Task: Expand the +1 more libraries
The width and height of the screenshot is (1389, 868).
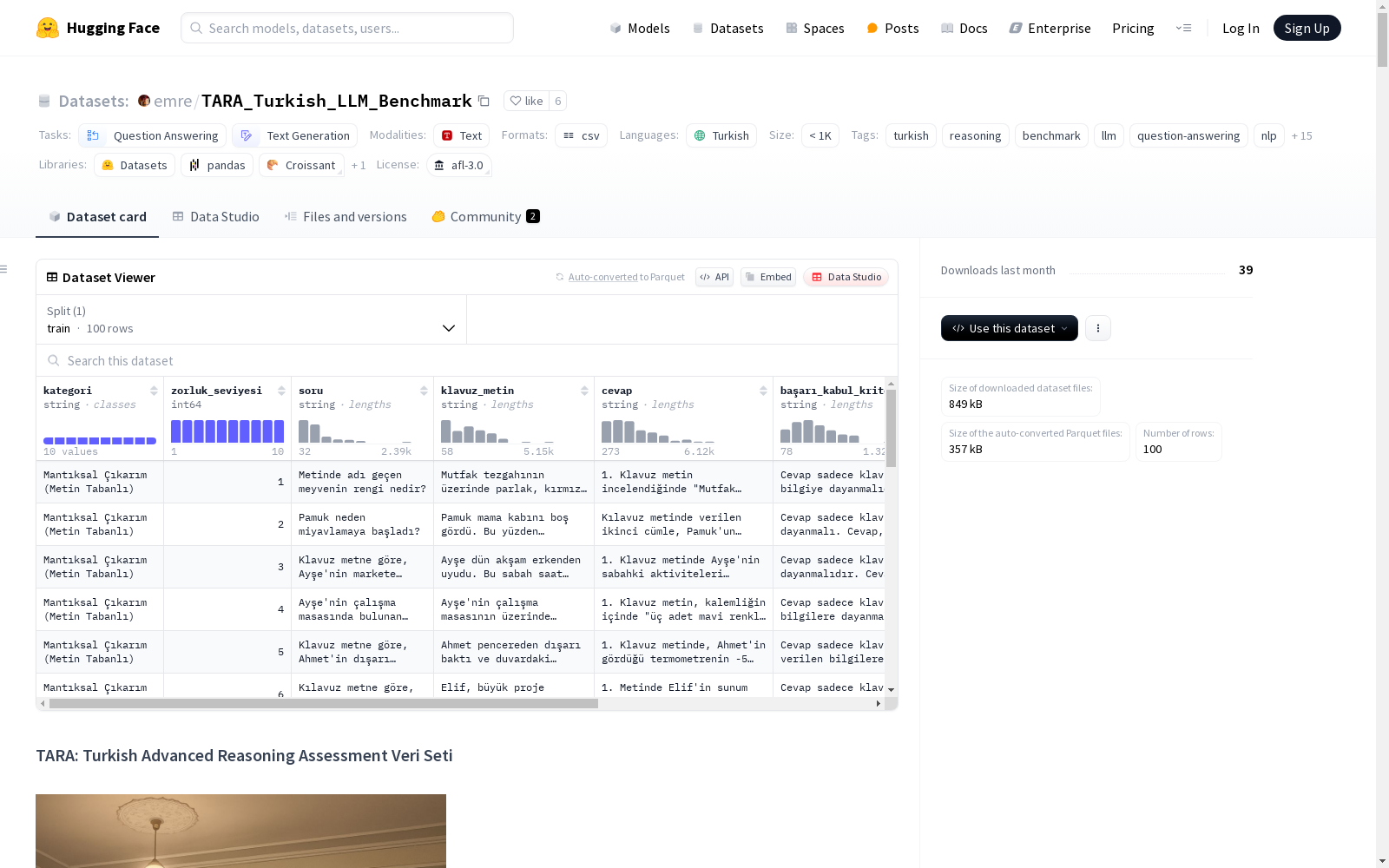Action: [x=359, y=165]
